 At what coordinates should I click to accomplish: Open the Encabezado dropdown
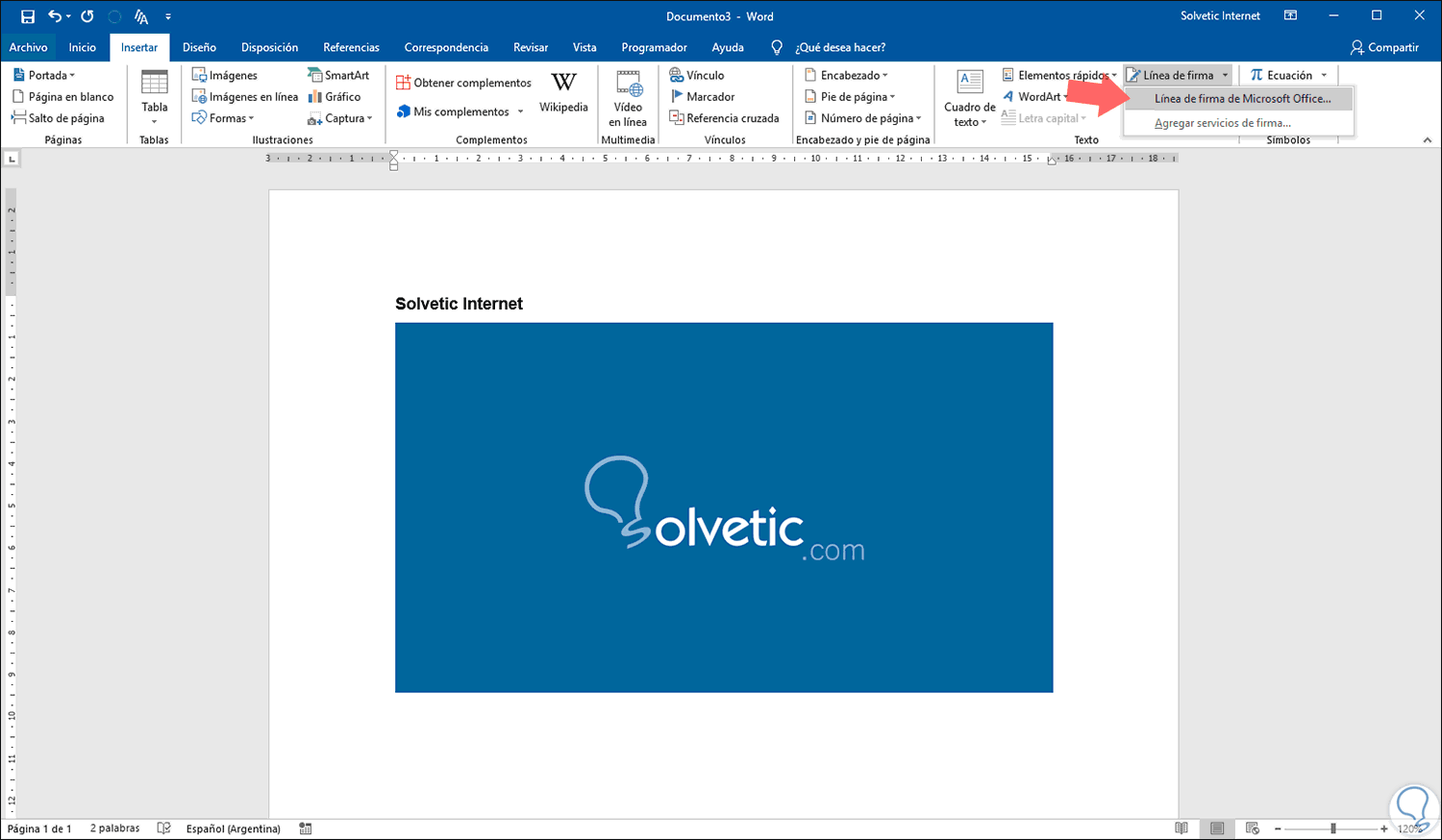(846, 75)
